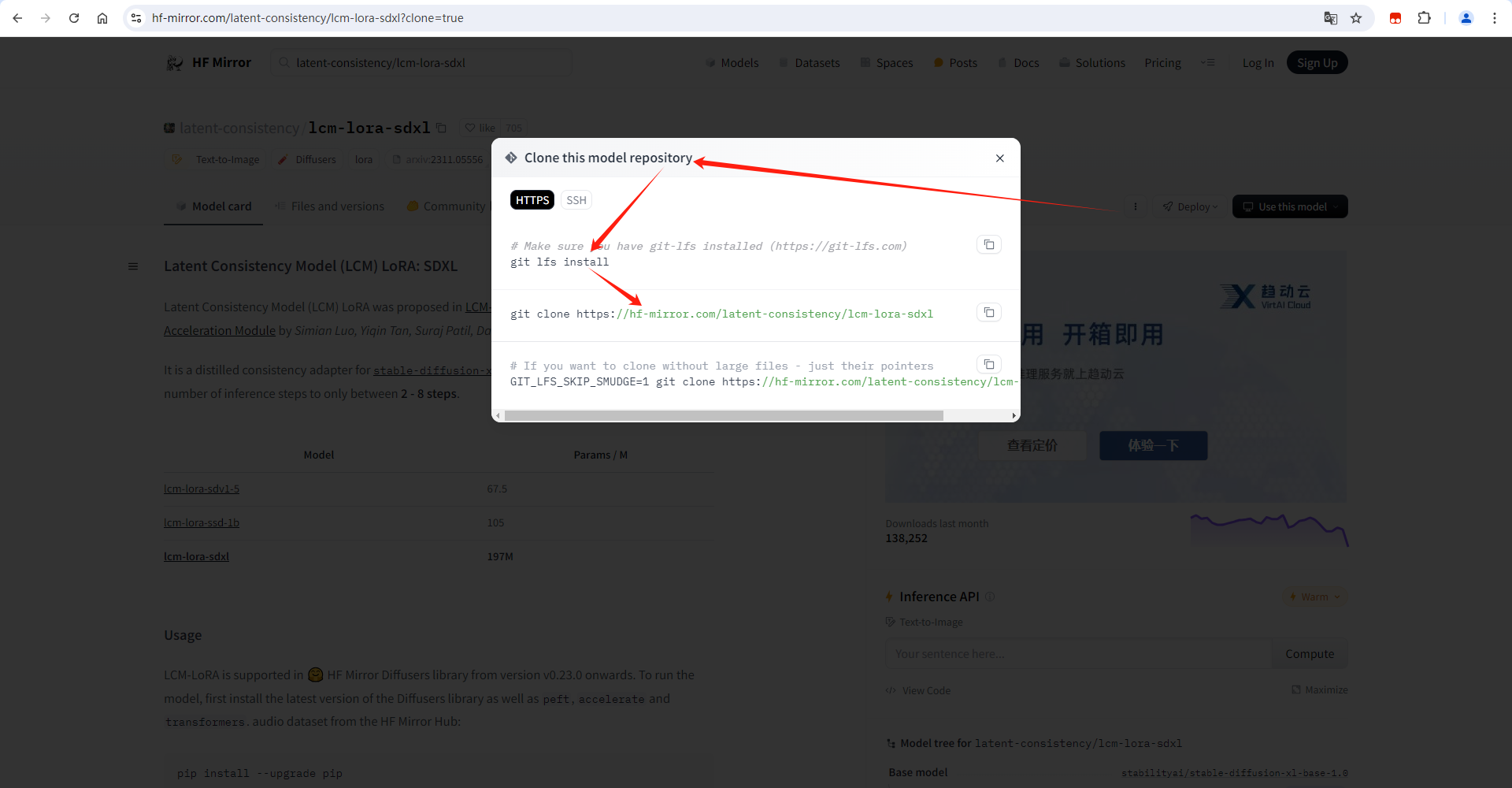
Task: Click the Inference API info icon
Action: pos(990,597)
